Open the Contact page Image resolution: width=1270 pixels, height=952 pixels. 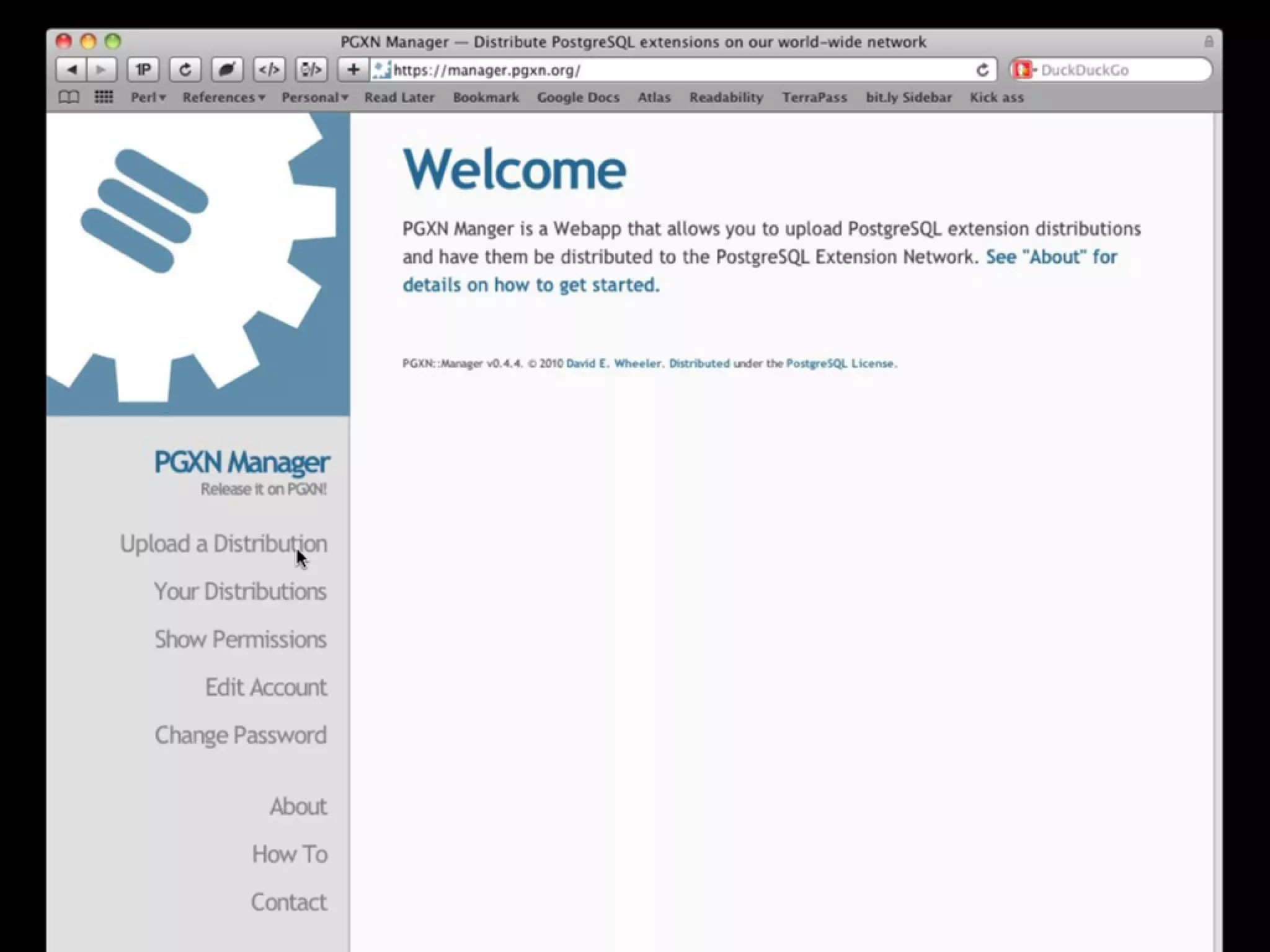tap(289, 902)
